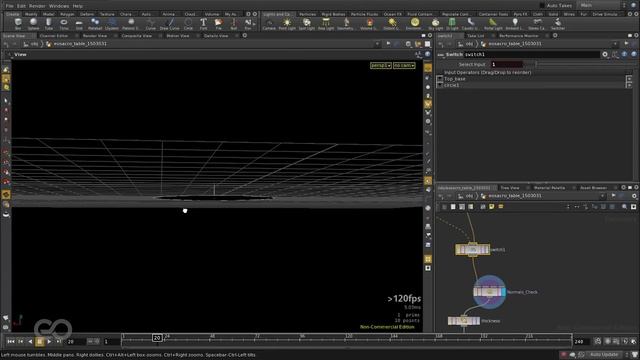The image size is (640, 360).
Task: Select the Circle shelf tool
Action: tap(188, 24)
